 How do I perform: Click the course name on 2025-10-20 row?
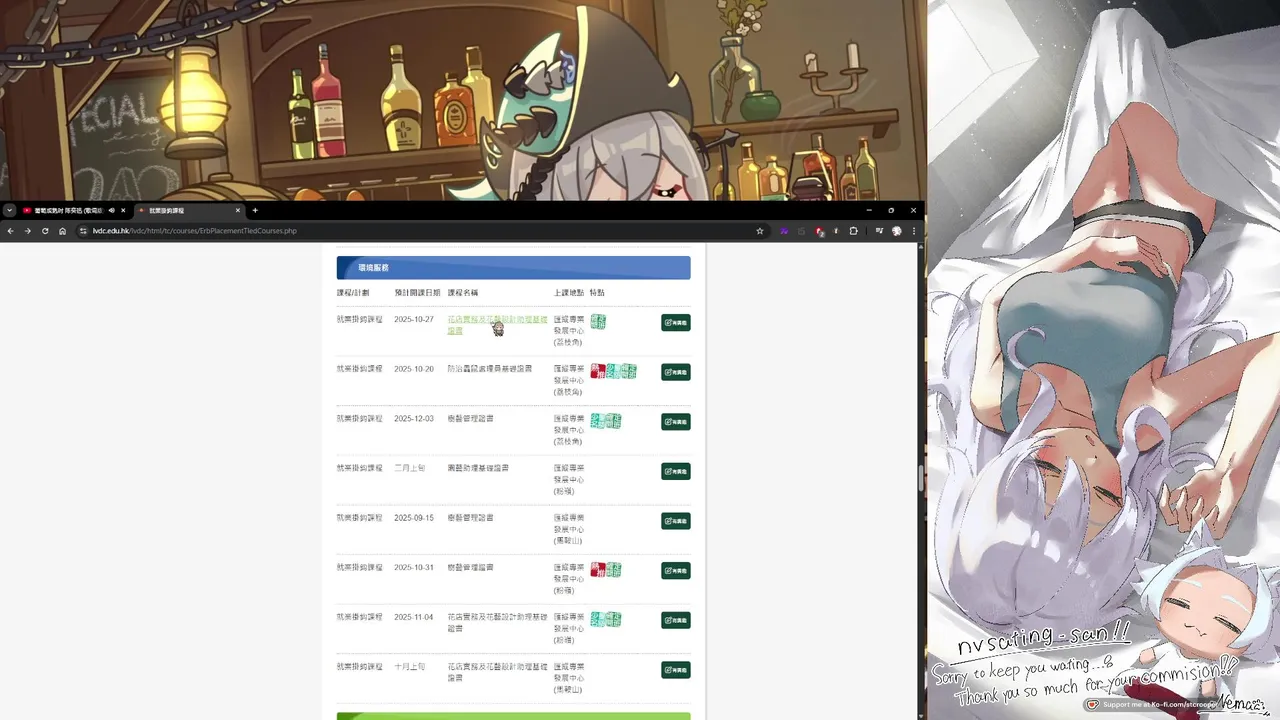[x=490, y=369]
